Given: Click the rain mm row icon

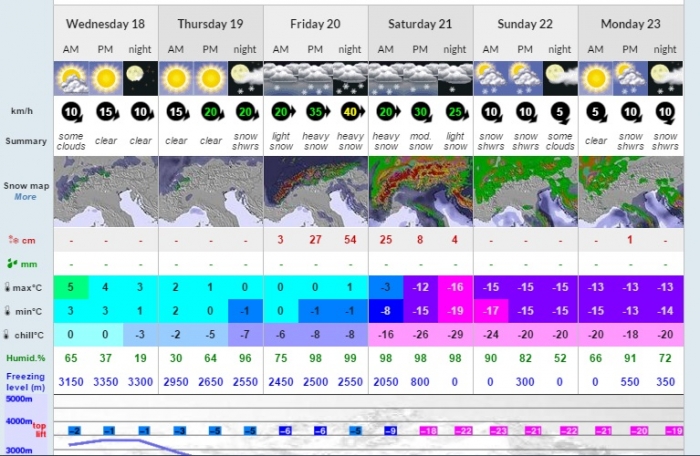Looking at the screenshot, I should click(x=14, y=265).
